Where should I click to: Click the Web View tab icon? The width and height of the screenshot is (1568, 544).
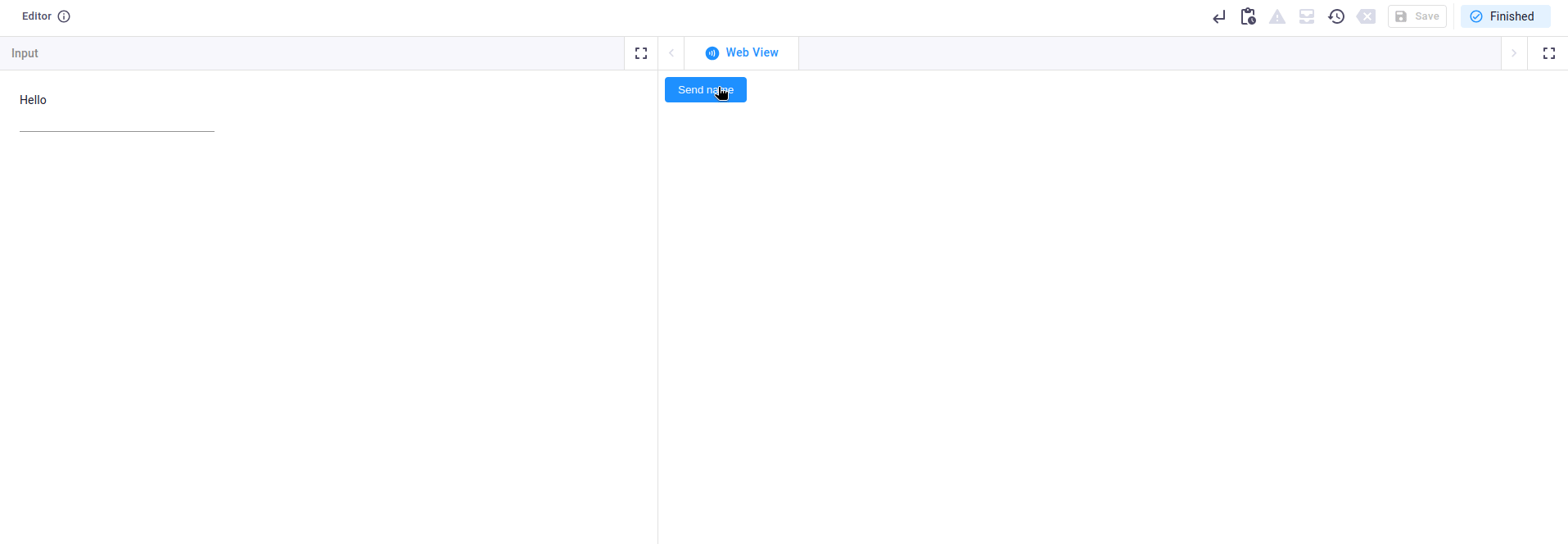[x=712, y=53]
